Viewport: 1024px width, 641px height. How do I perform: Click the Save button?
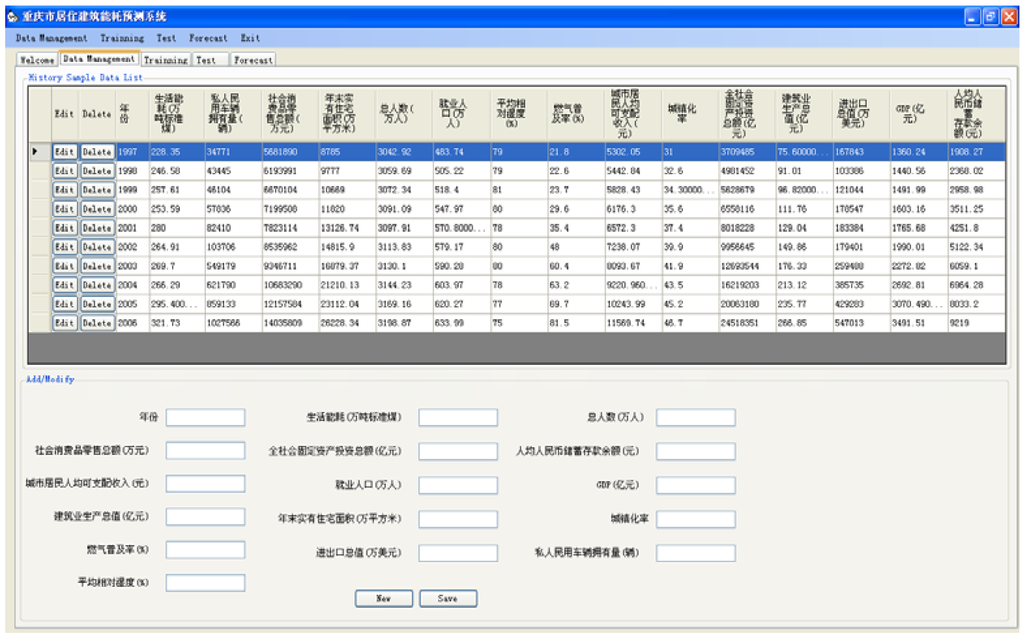(448, 598)
